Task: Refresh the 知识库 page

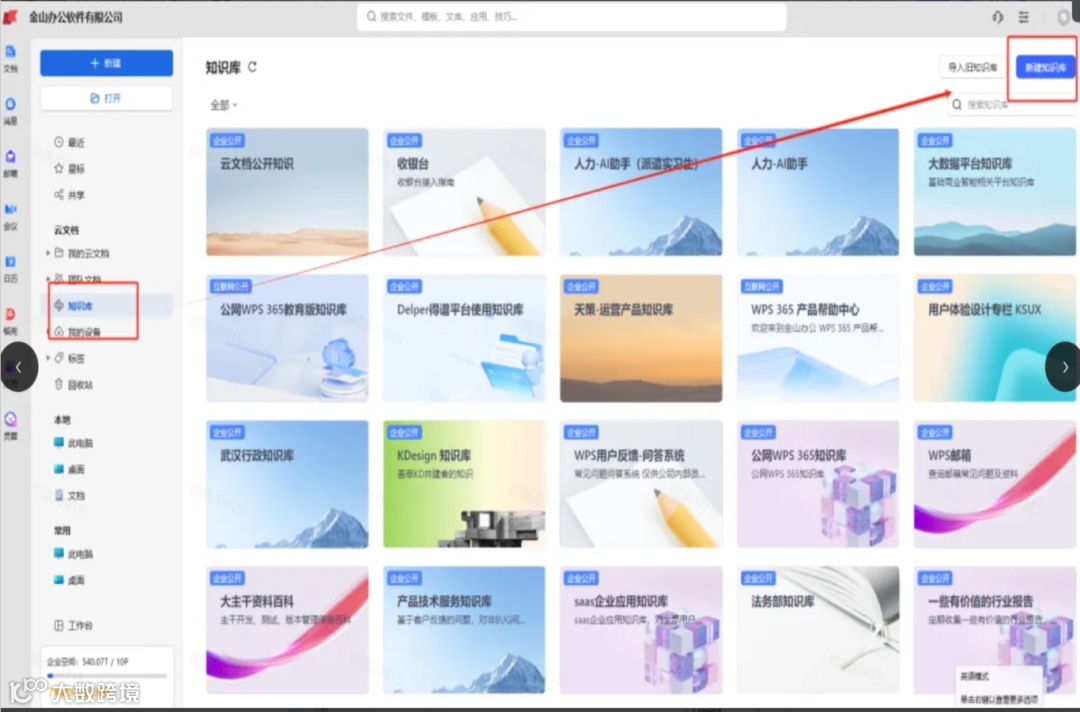Action: point(252,67)
